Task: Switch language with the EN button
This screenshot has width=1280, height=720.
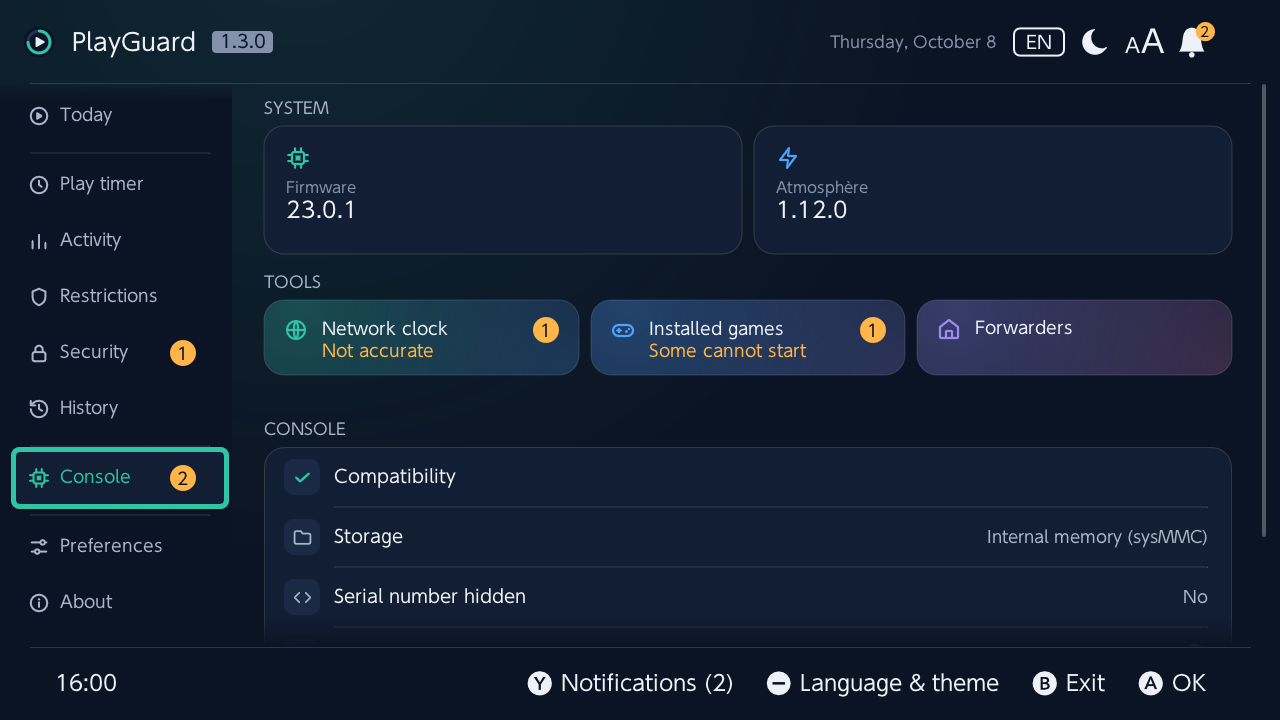Action: click(1039, 42)
